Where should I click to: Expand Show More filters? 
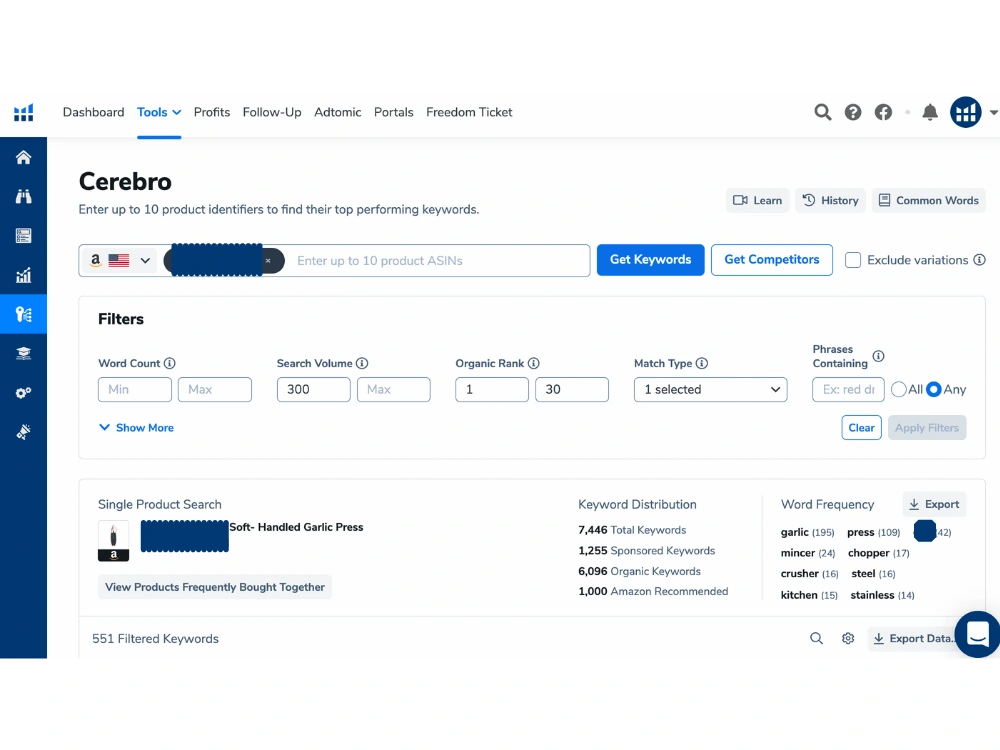(136, 427)
